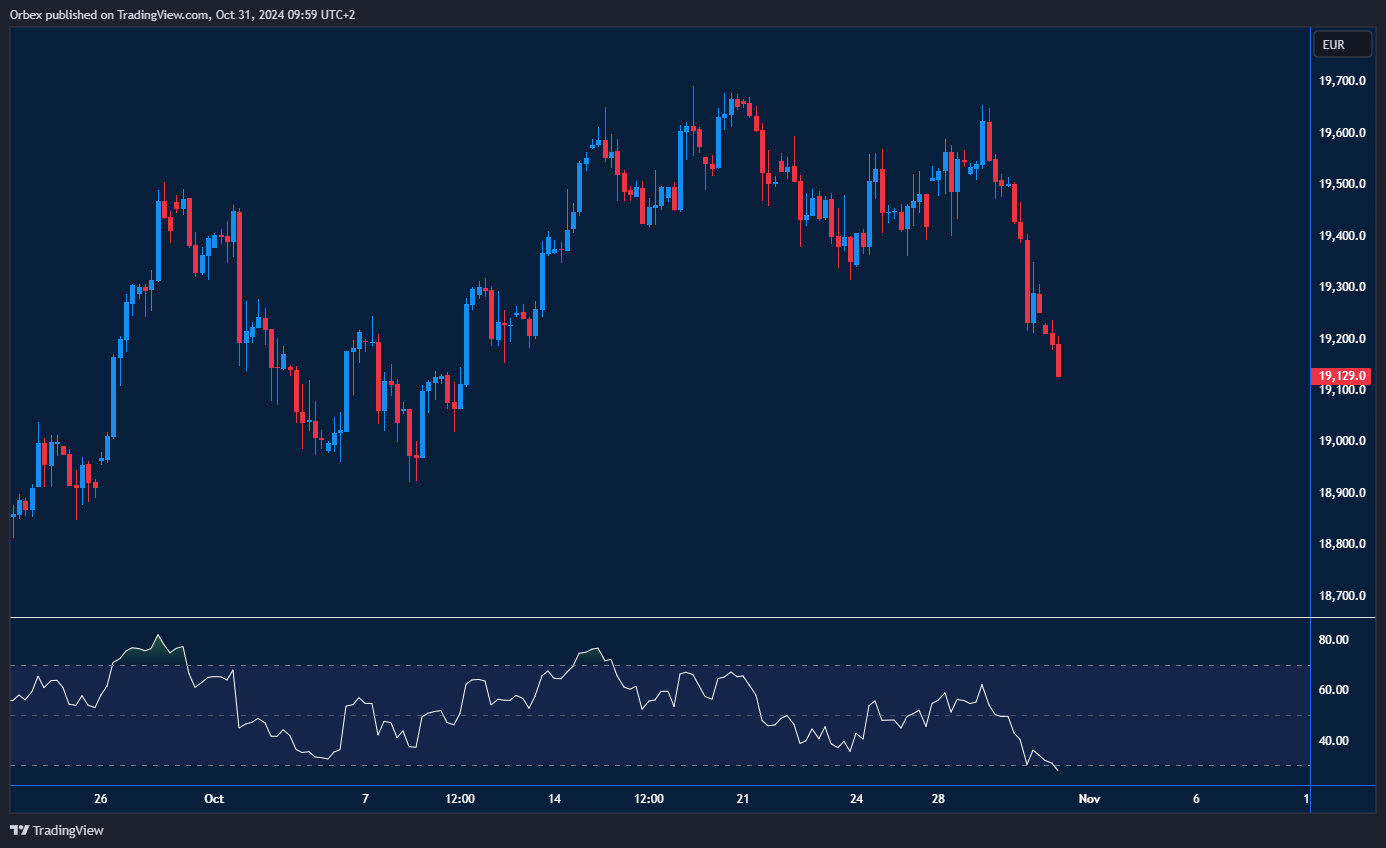This screenshot has height=848, width=1386.
Task: Select the 60.00 RSI scale label
Action: tap(1335, 690)
